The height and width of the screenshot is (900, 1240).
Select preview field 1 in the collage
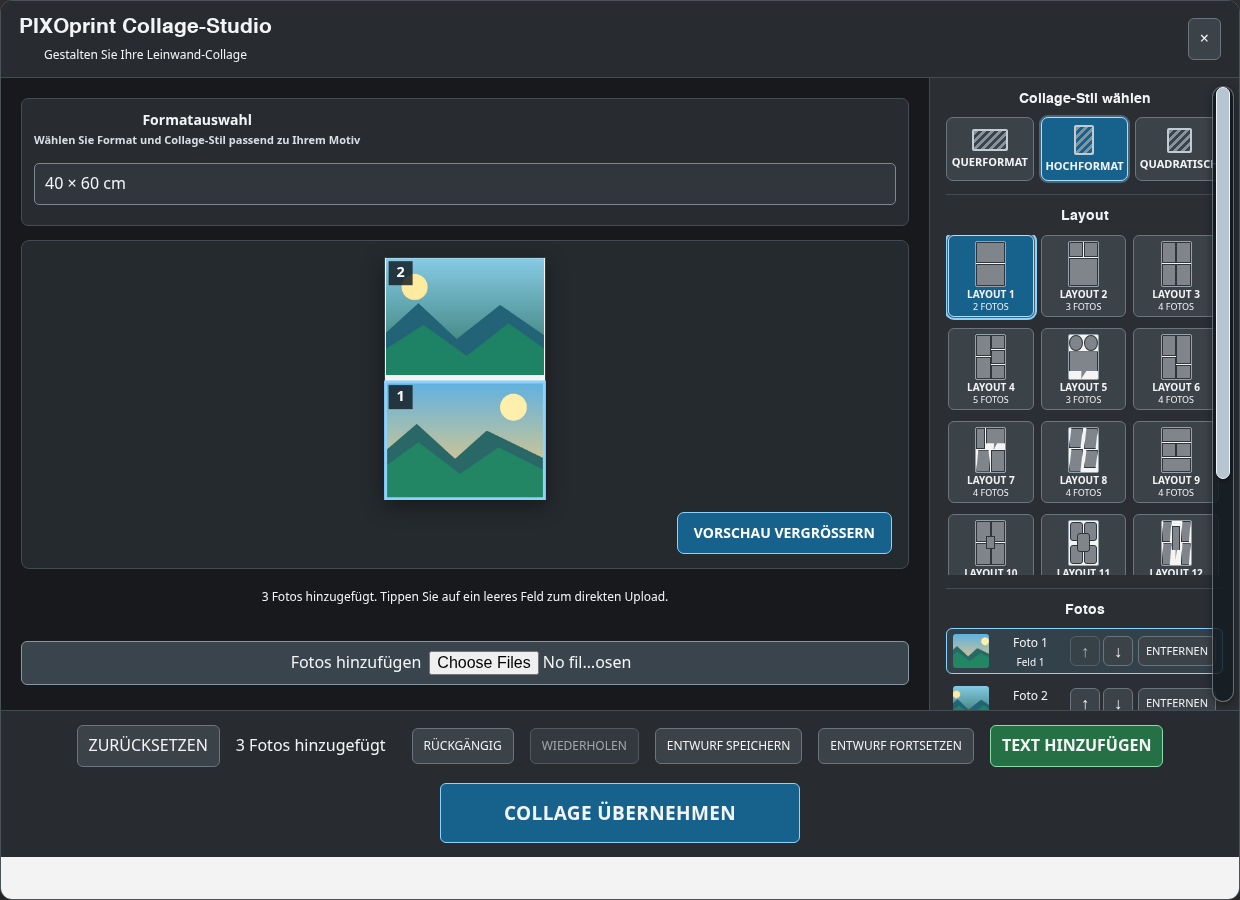click(x=465, y=440)
